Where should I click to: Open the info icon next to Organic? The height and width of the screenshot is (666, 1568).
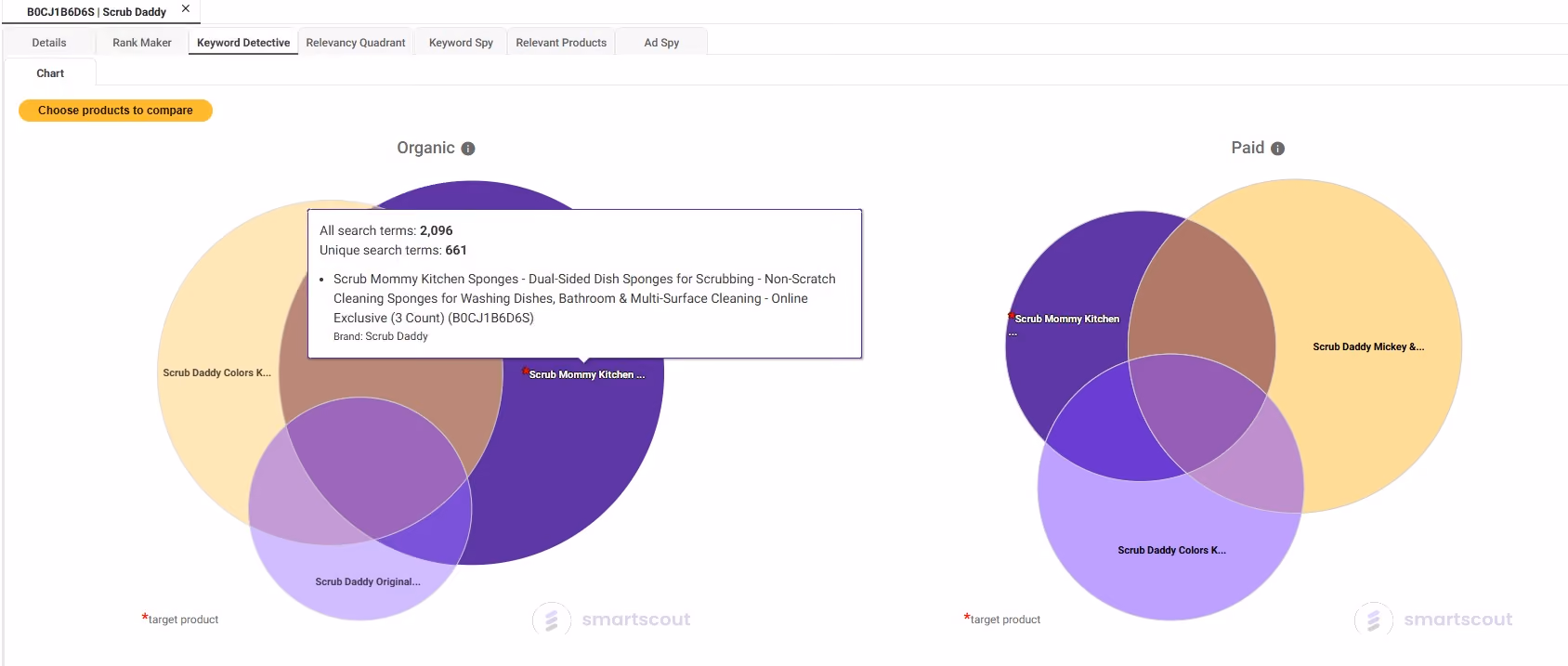pyautogui.click(x=468, y=149)
